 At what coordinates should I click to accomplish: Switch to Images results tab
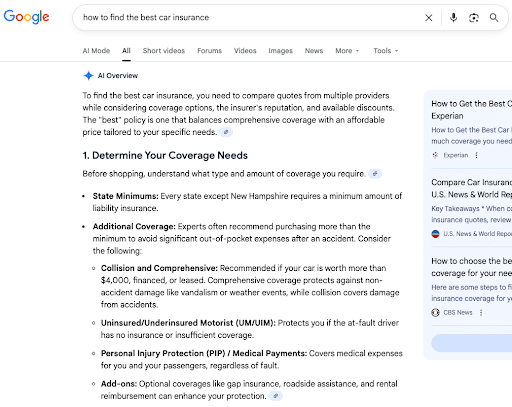point(280,51)
